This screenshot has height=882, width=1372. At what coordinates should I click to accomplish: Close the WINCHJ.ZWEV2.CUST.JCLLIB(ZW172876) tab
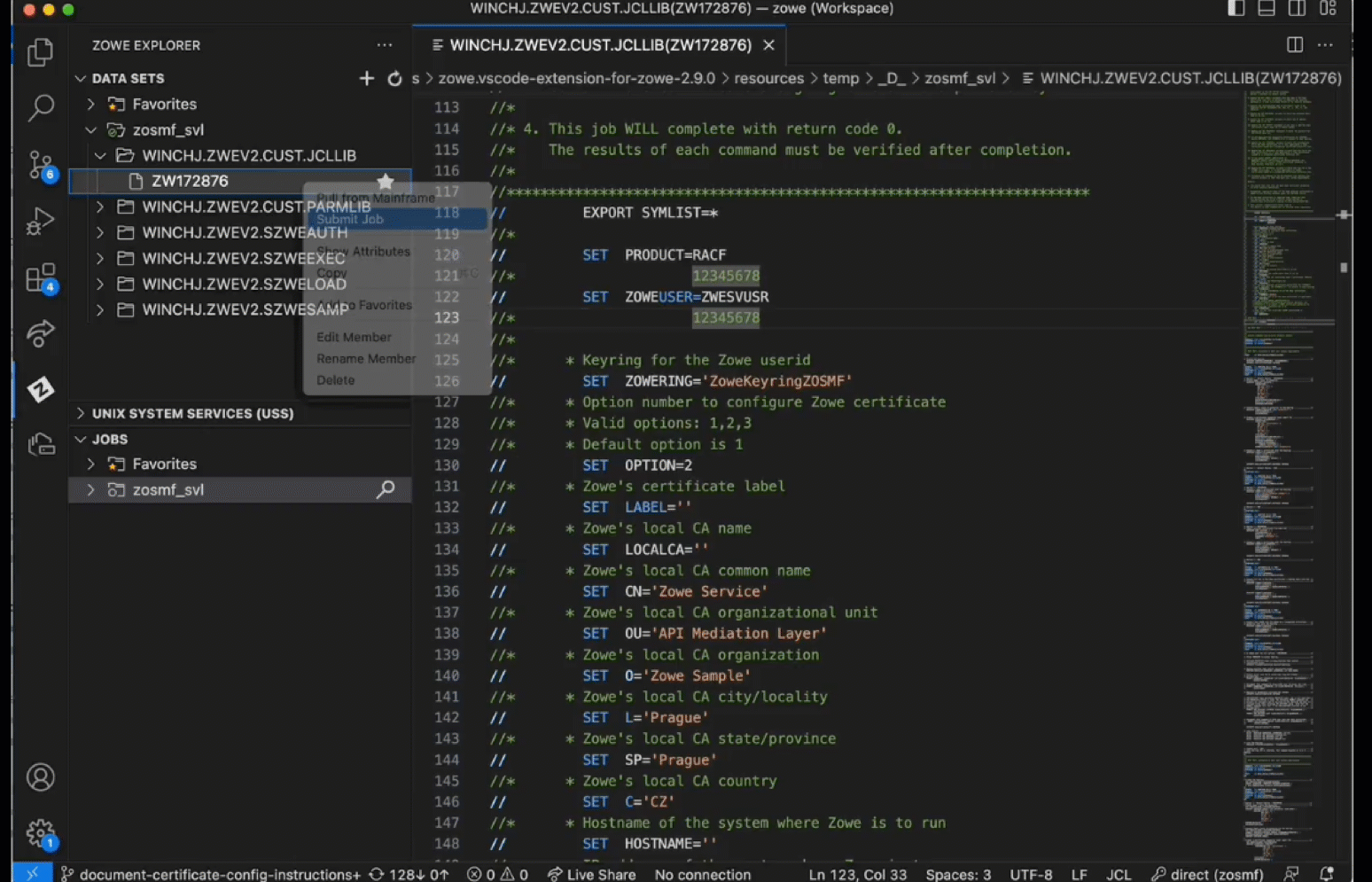pyautogui.click(x=768, y=45)
